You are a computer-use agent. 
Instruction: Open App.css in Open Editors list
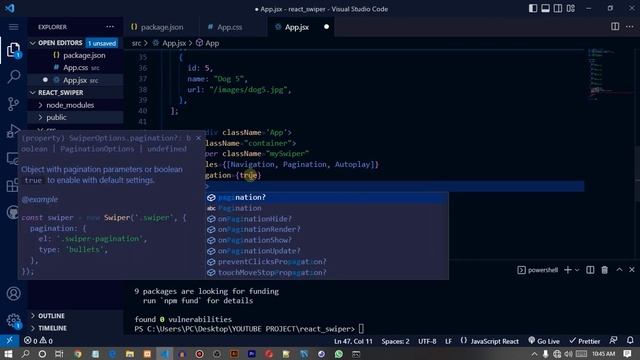point(76,67)
